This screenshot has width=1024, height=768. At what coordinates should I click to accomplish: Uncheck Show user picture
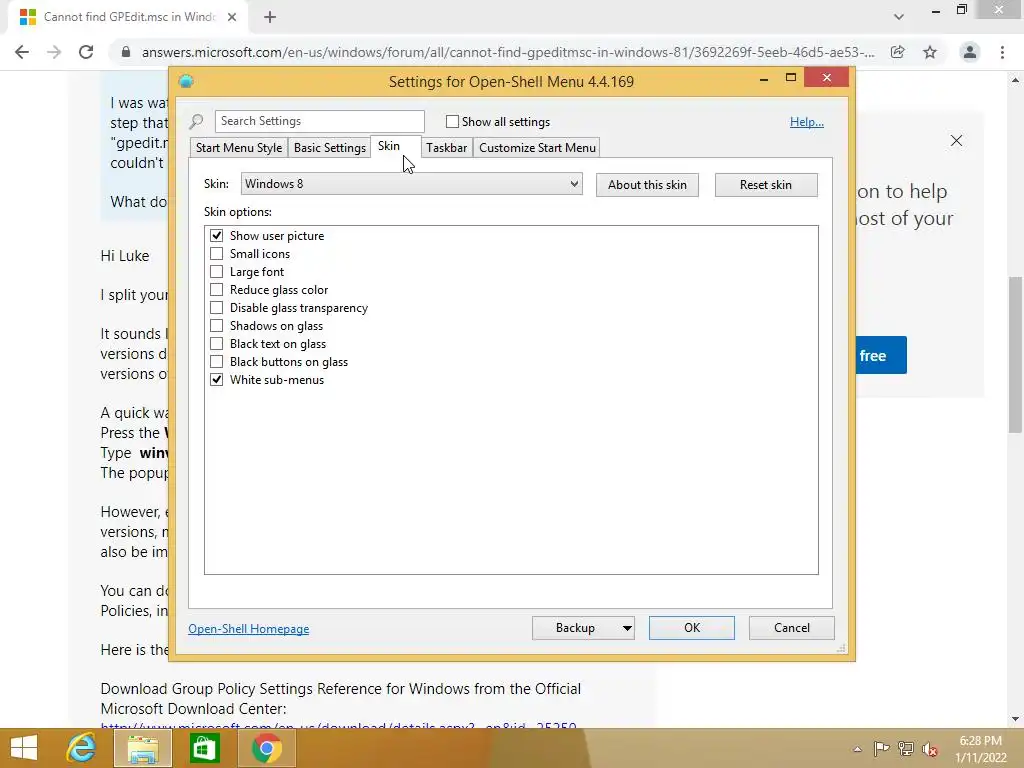217,235
